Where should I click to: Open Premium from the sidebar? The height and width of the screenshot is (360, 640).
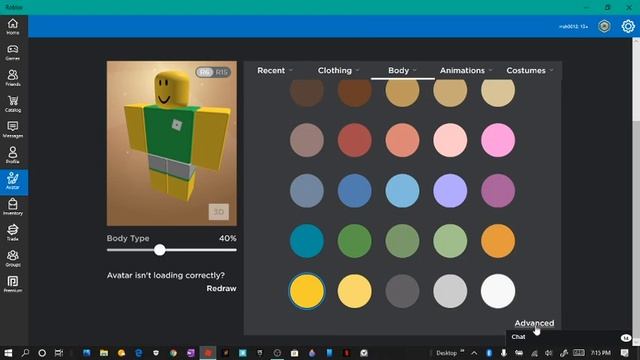13,284
